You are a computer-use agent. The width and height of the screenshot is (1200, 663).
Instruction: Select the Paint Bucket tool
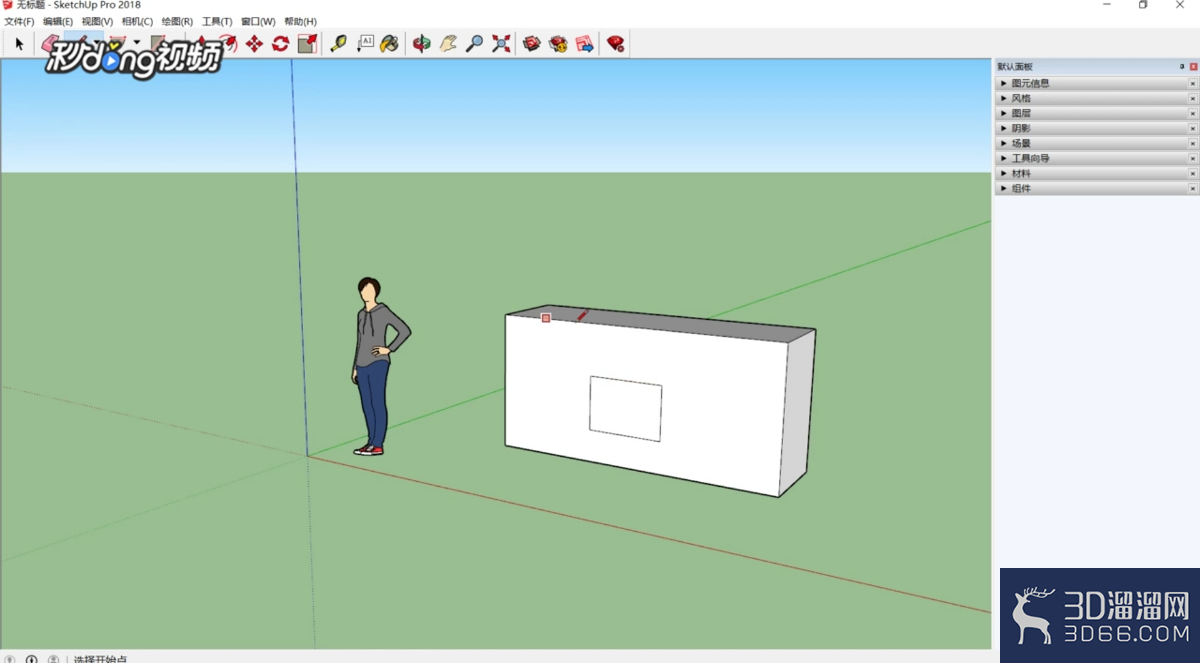pos(390,43)
